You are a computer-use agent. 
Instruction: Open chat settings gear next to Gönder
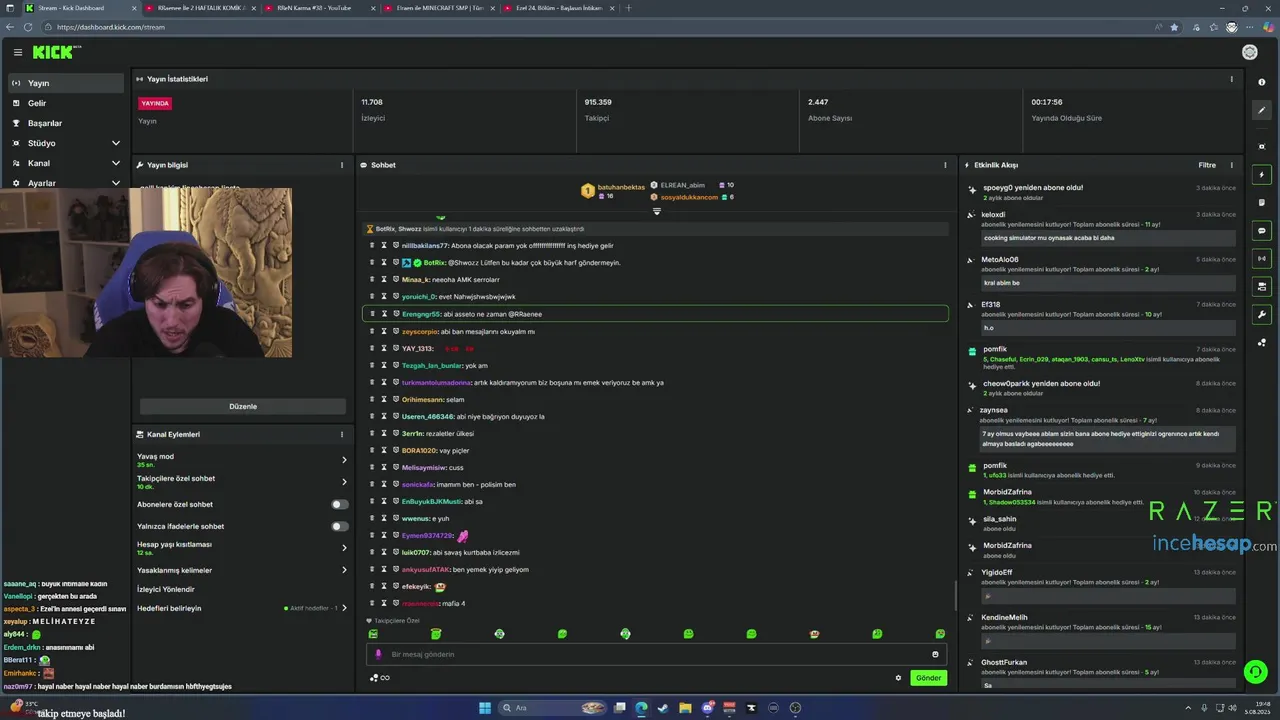click(x=898, y=678)
